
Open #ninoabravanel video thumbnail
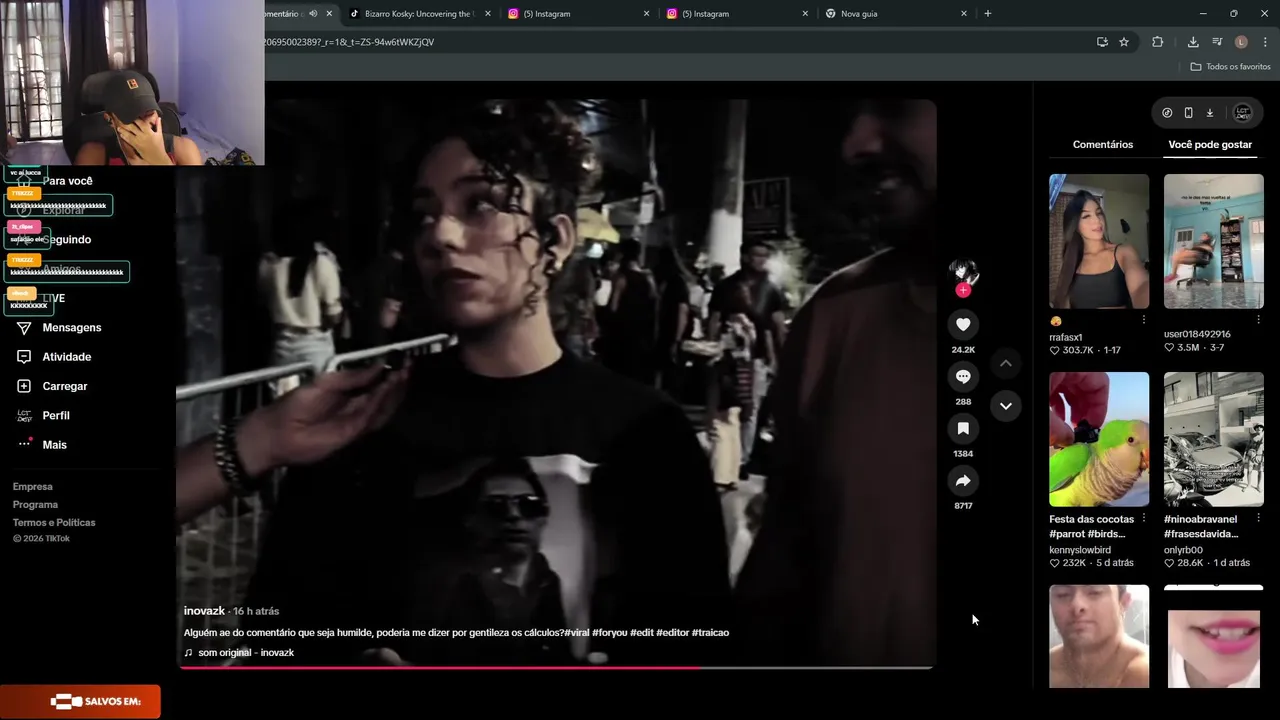click(1214, 439)
